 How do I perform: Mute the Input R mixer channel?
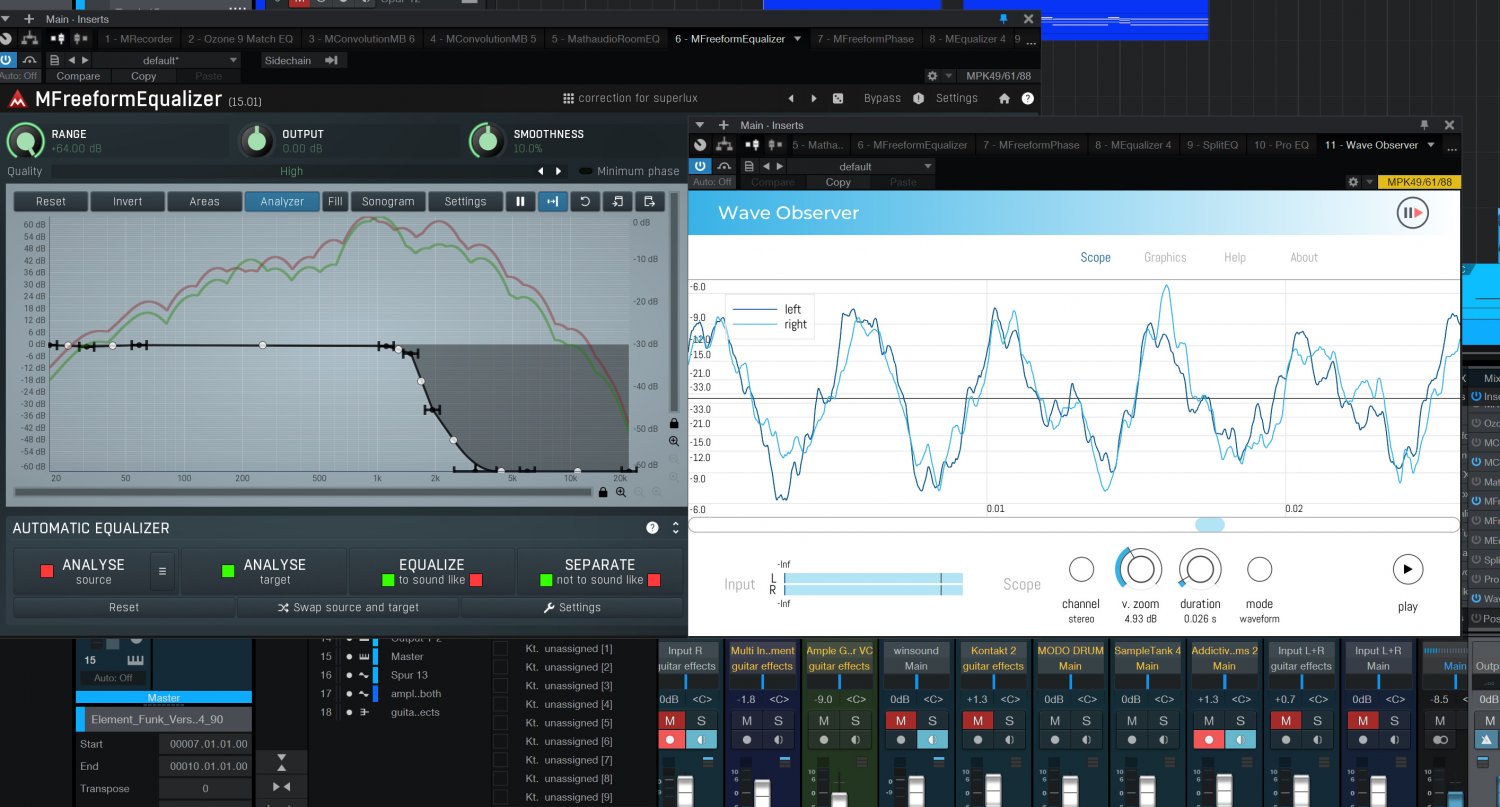(x=672, y=721)
